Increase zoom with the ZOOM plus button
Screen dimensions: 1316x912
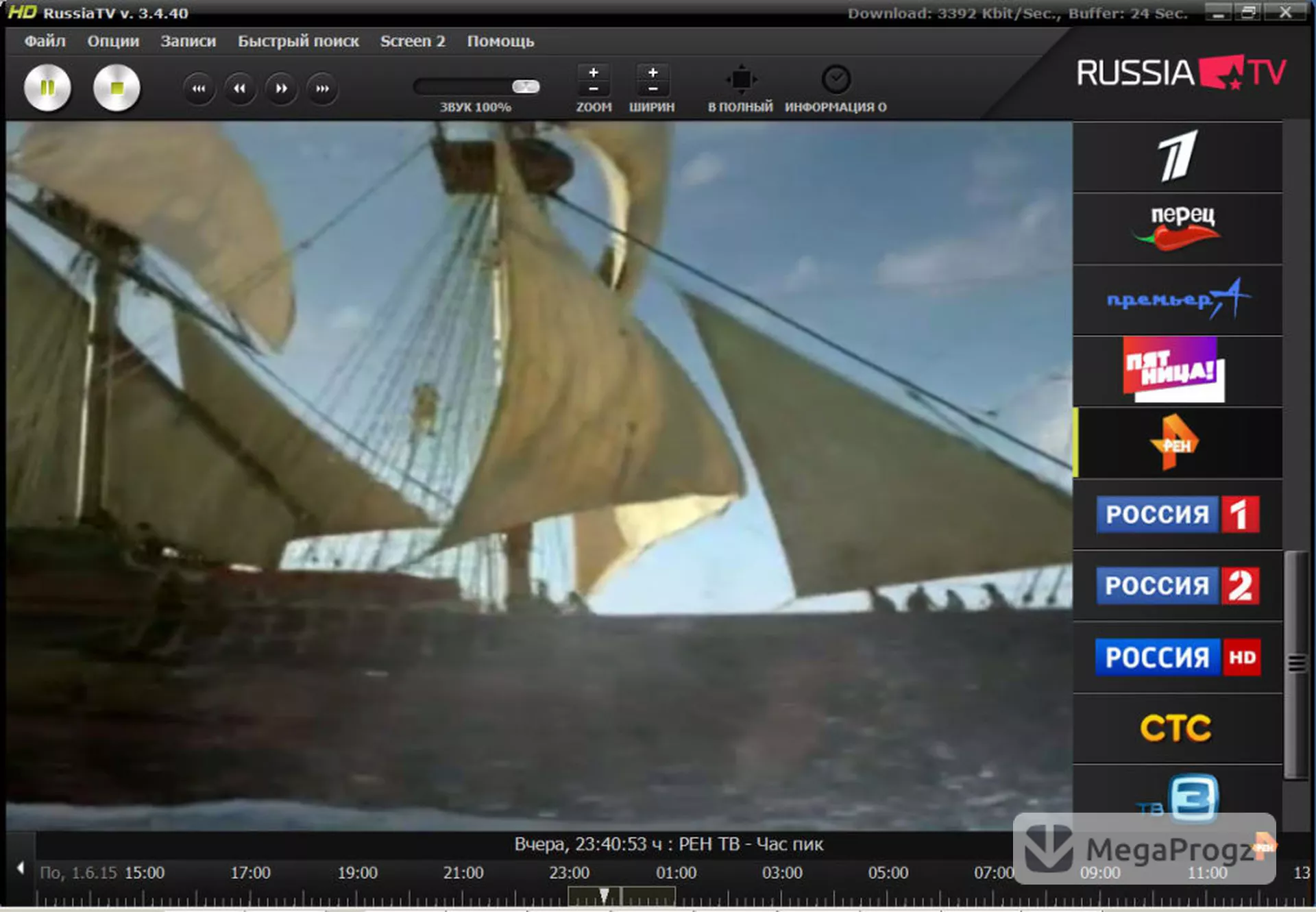click(594, 72)
